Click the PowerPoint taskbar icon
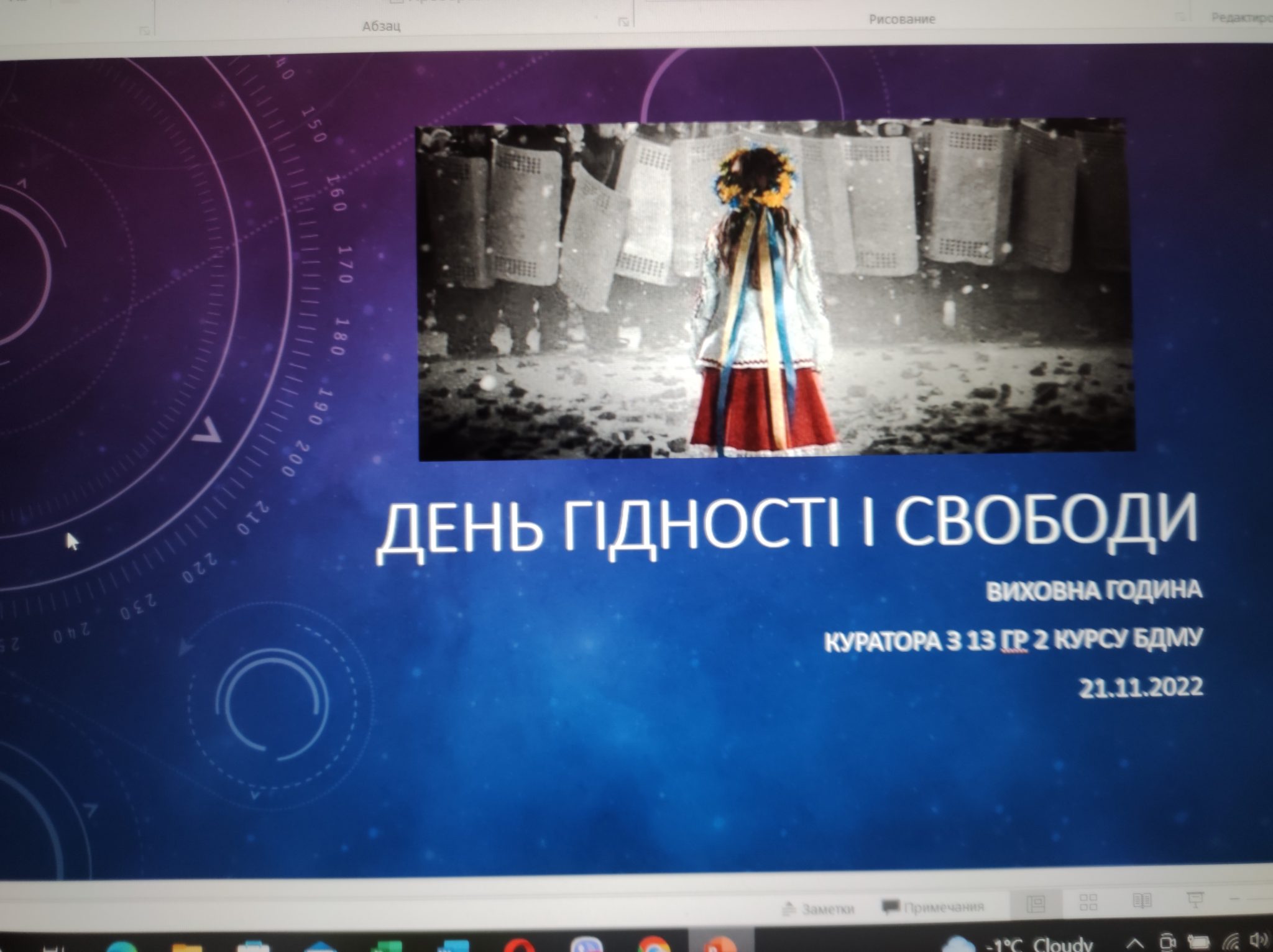The width and height of the screenshot is (1273, 952). click(721, 946)
